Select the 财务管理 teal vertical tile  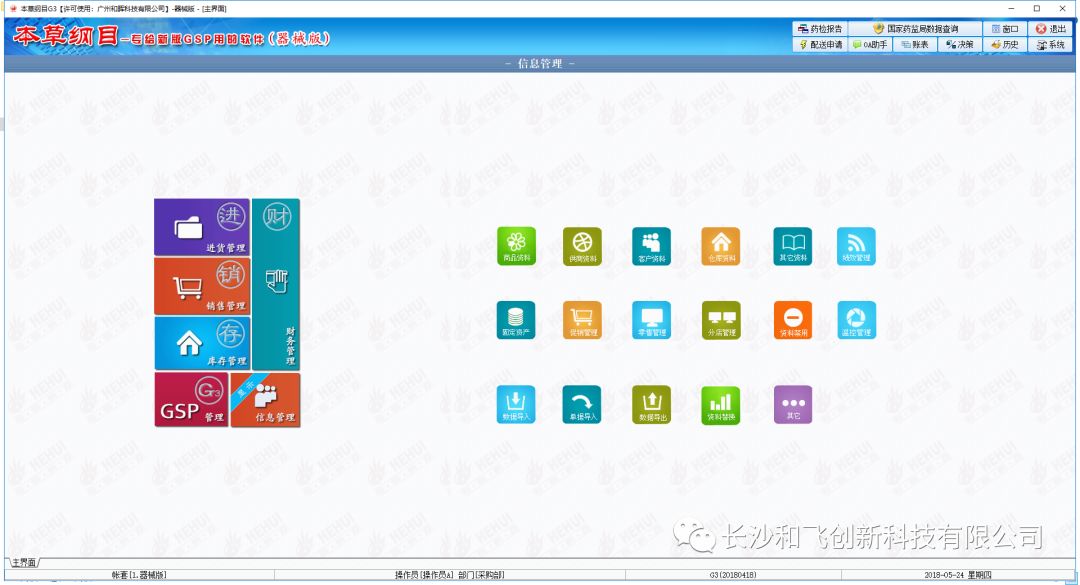pos(276,285)
